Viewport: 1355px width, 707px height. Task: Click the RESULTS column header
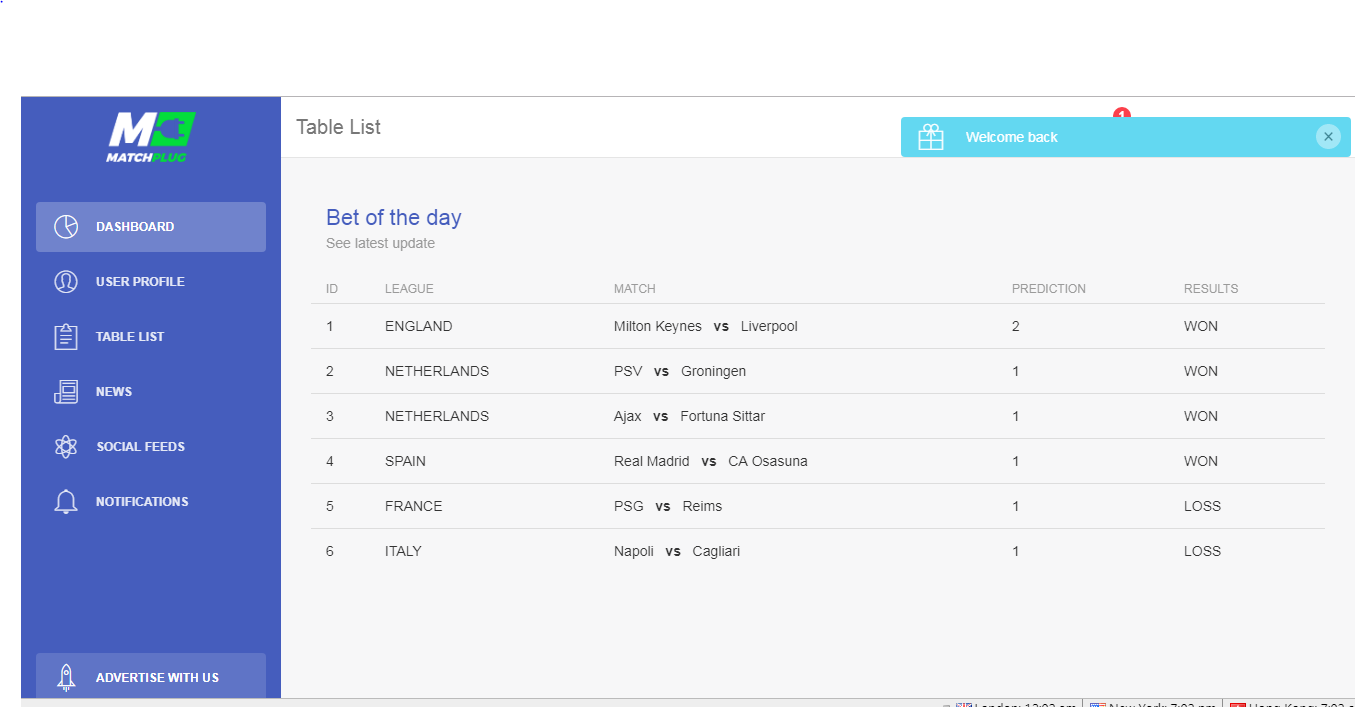(1211, 289)
